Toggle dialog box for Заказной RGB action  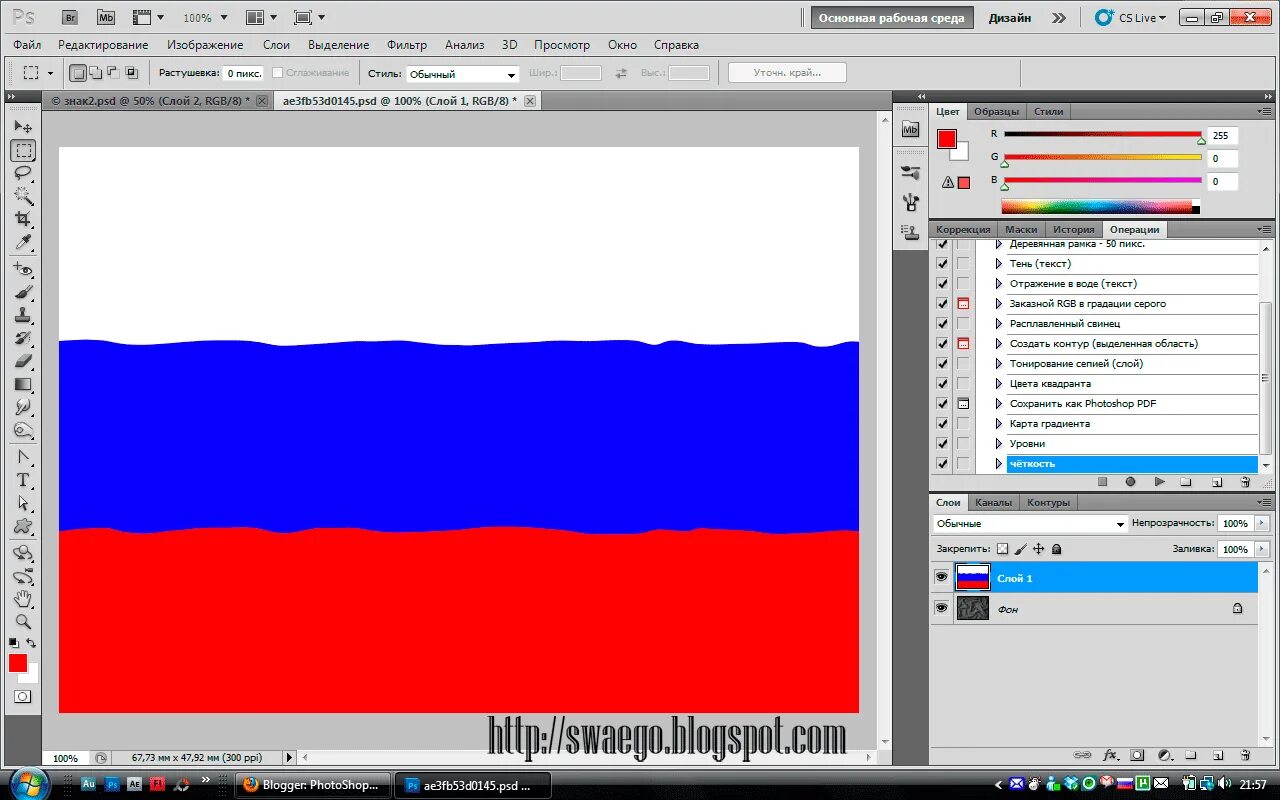[963, 304]
